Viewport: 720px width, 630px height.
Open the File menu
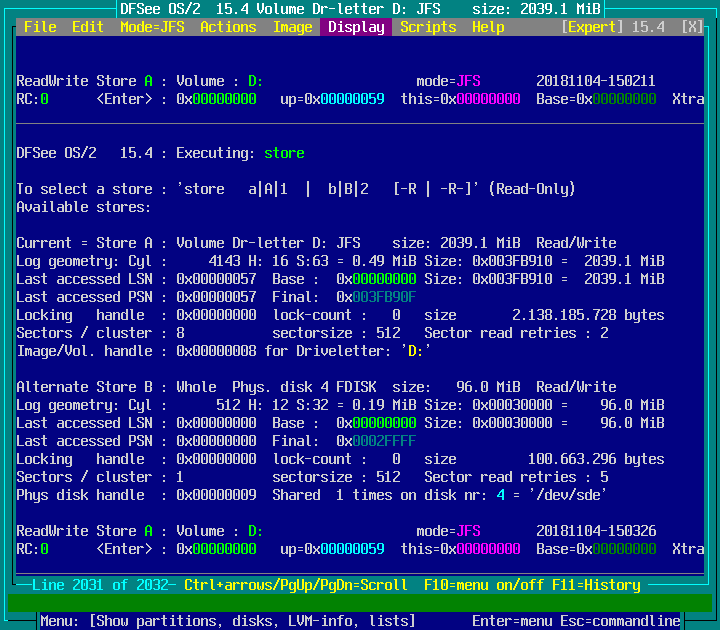coord(40,27)
